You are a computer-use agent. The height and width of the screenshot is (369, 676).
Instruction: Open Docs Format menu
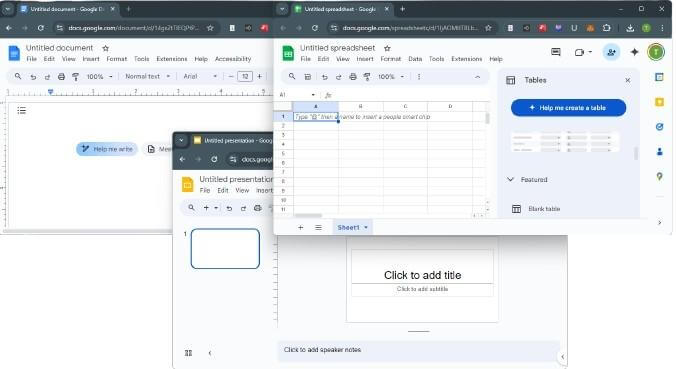coord(116,59)
